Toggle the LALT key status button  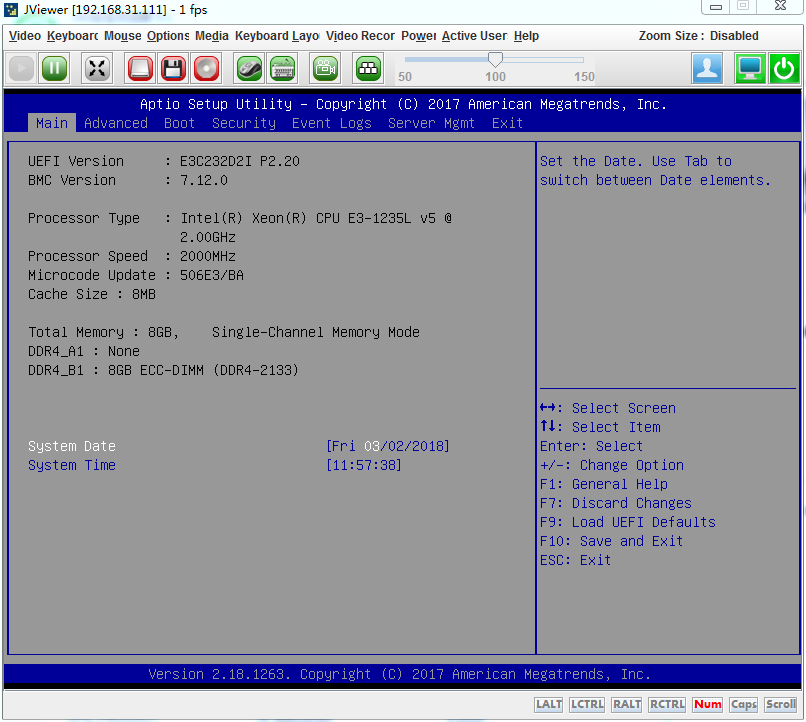548,704
